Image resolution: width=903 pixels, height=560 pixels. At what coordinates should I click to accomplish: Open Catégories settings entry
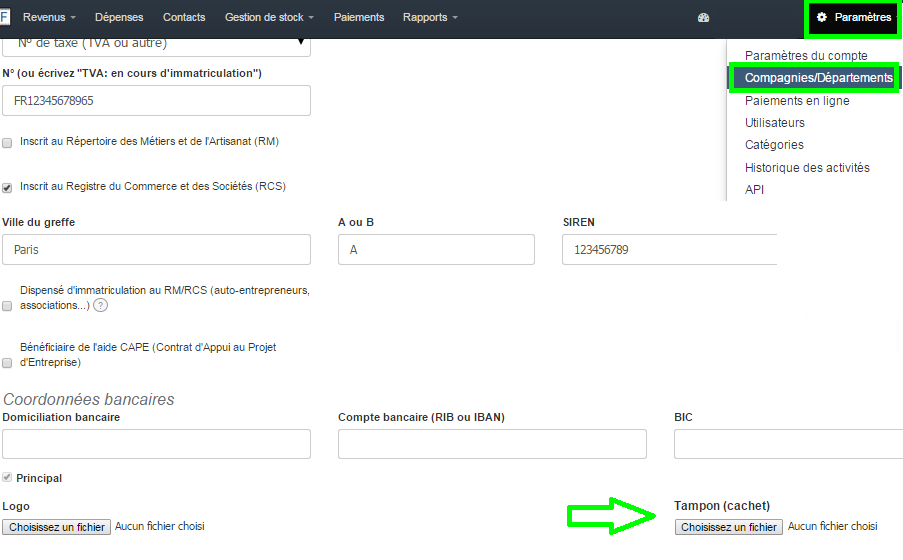pyautogui.click(x=774, y=145)
